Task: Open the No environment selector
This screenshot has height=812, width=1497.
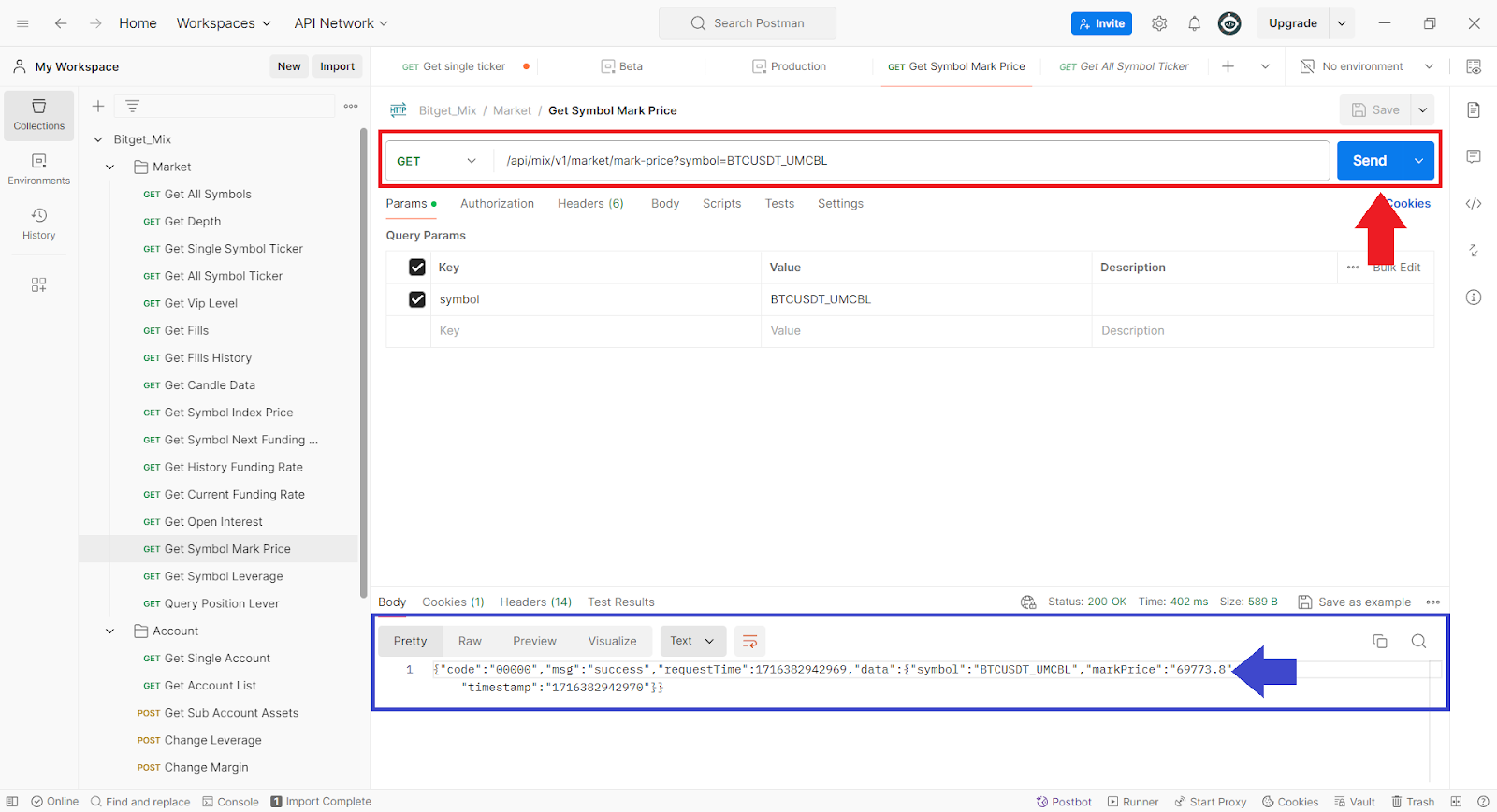Action: click(x=1367, y=66)
